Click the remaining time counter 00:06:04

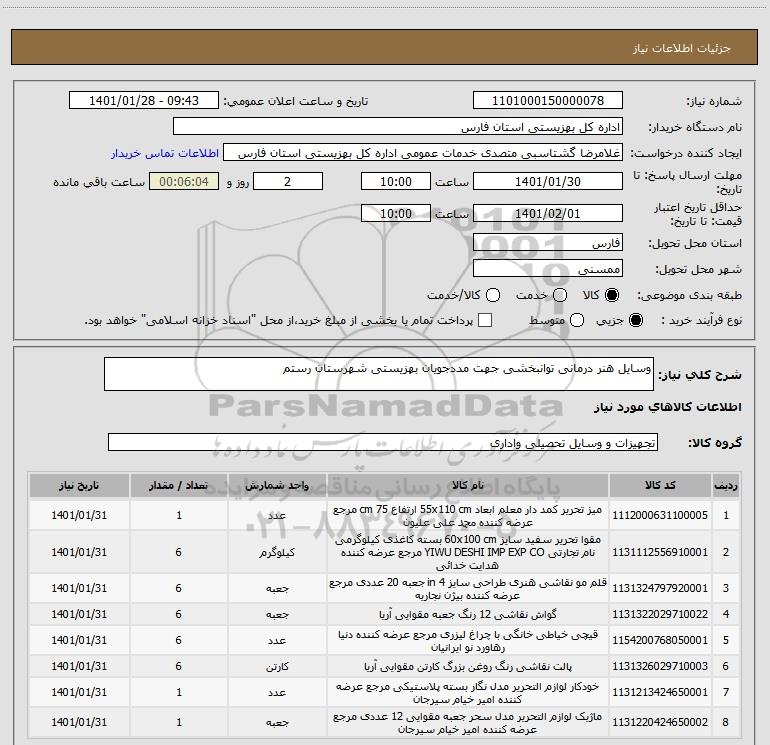click(x=184, y=181)
